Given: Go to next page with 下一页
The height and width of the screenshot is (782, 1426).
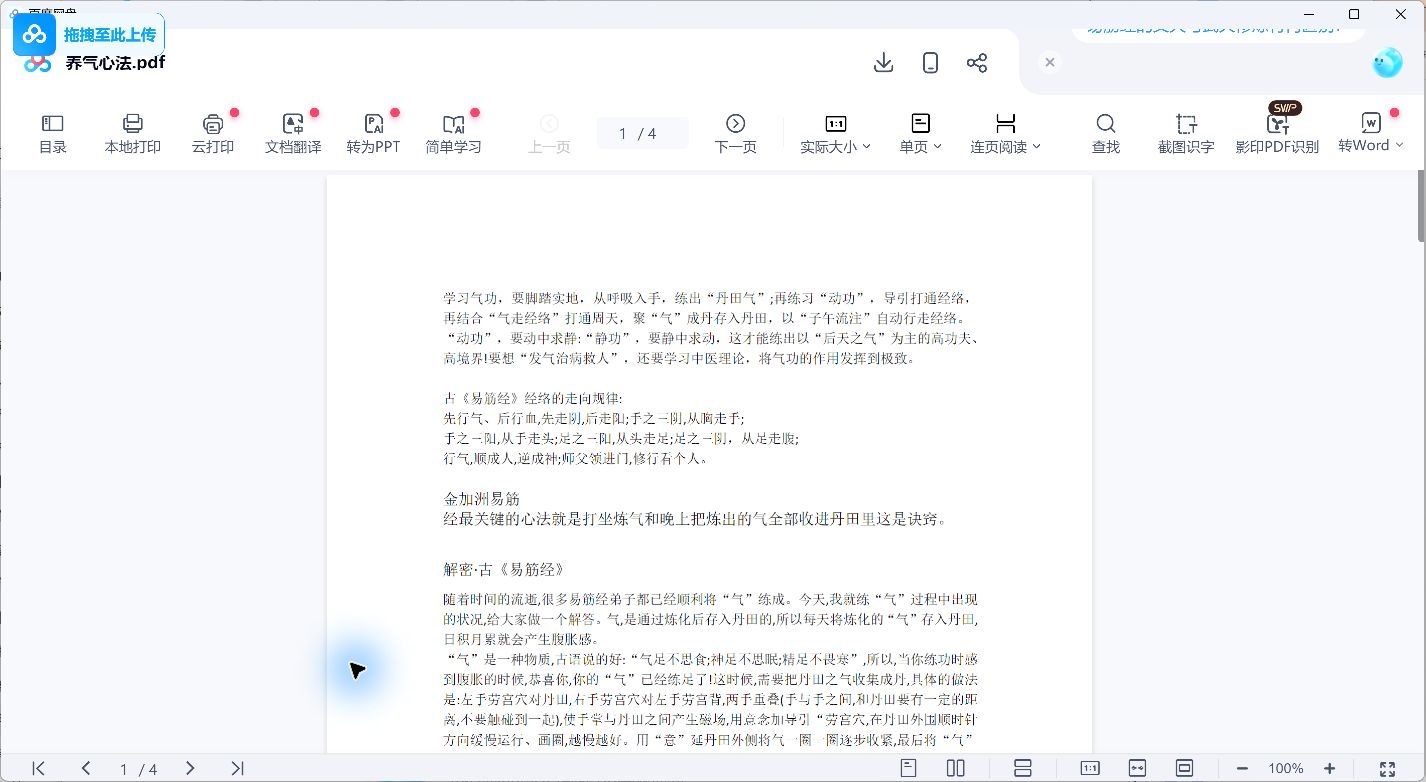Looking at the screenshot, I should pos(735,134).
